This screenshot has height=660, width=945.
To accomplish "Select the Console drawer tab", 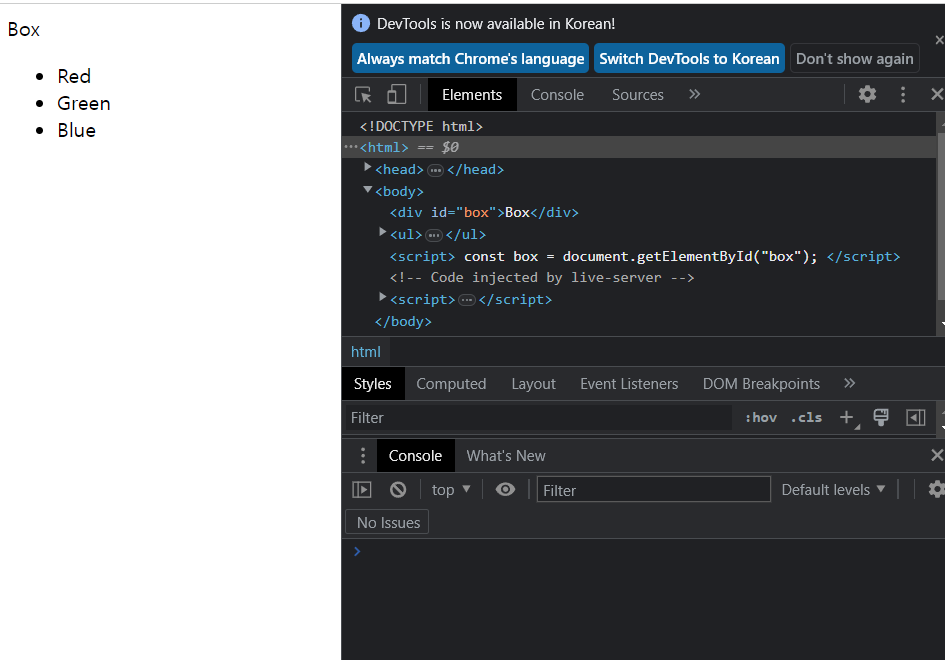I will (415, 456).
